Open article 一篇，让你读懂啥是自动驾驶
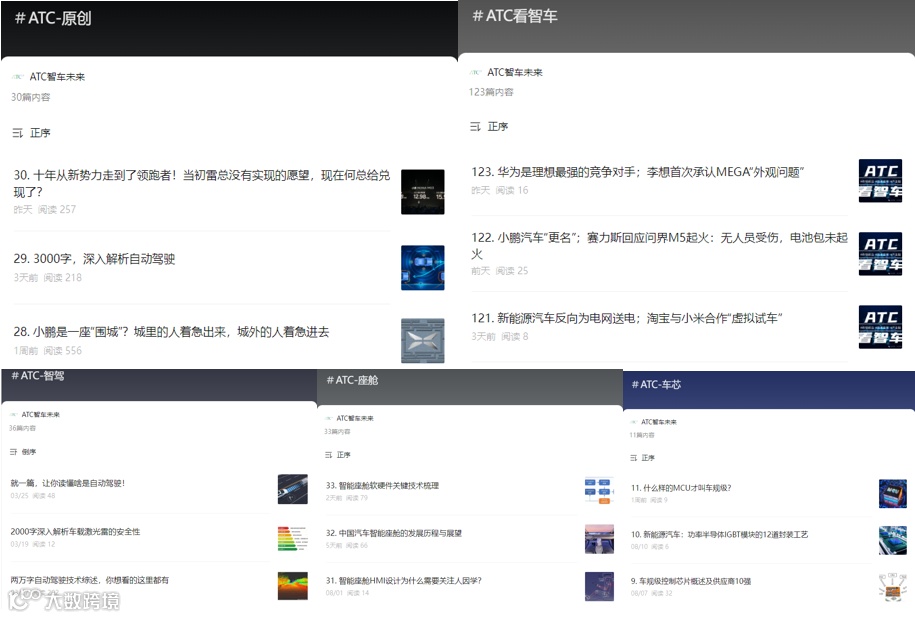 pos(68,483)
